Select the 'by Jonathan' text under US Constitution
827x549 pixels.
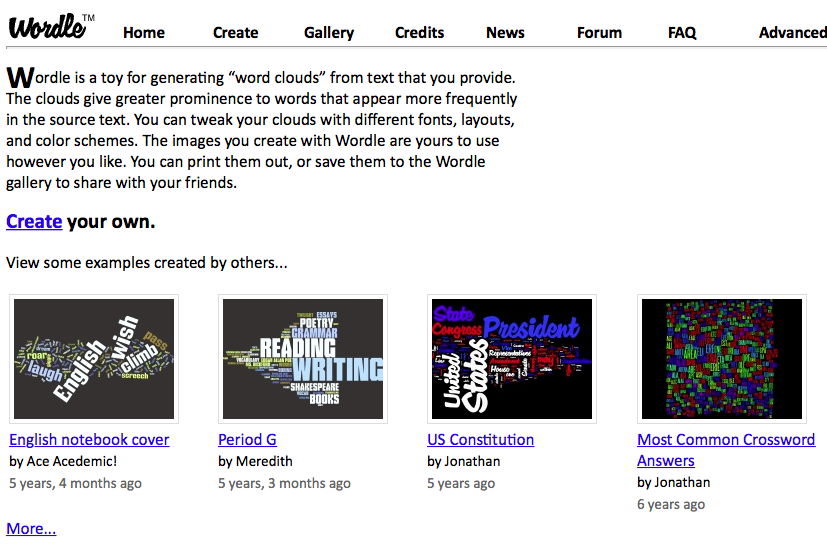tap(464, 461)
